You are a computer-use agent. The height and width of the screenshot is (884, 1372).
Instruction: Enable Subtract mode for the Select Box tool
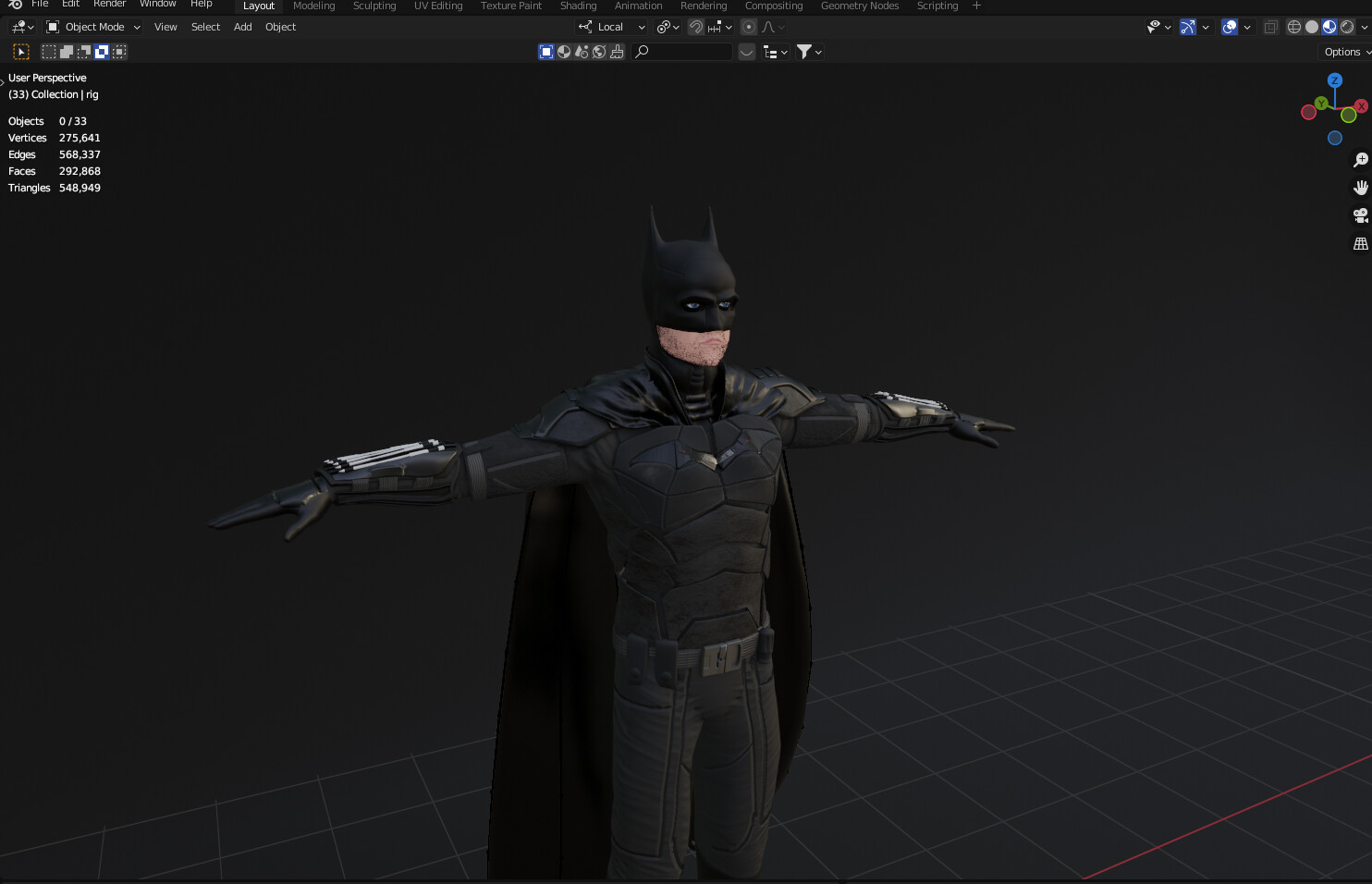(83, 51)
